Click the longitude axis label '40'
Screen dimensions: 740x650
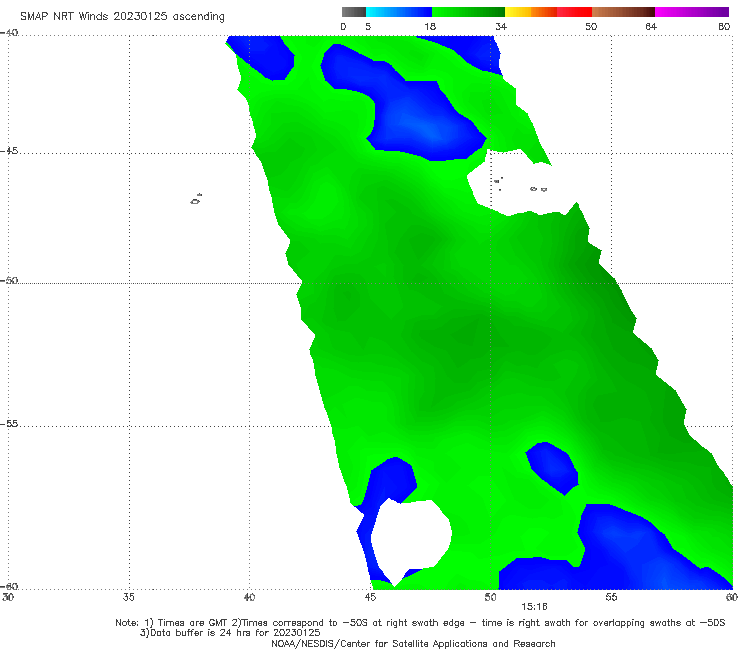point(249,597)
